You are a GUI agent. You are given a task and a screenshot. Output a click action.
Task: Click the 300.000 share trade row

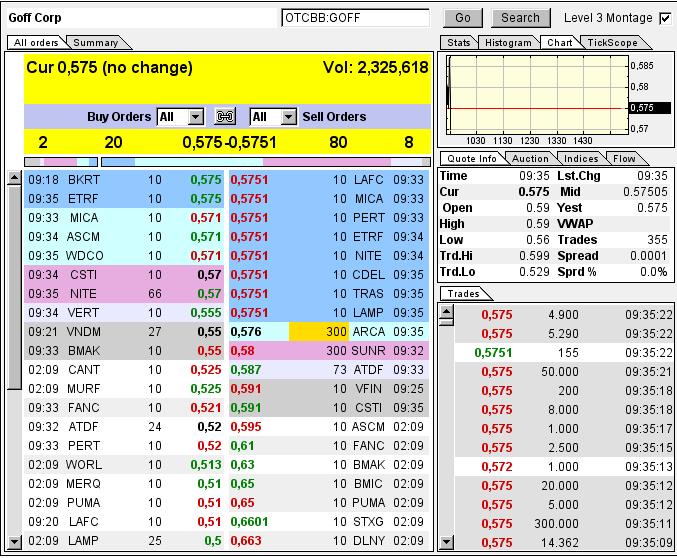(x=564, y=524)
